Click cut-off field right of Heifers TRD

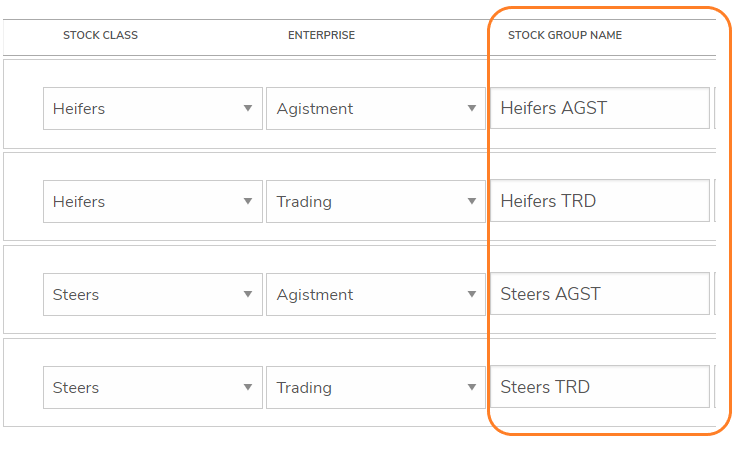coord(715,201)
